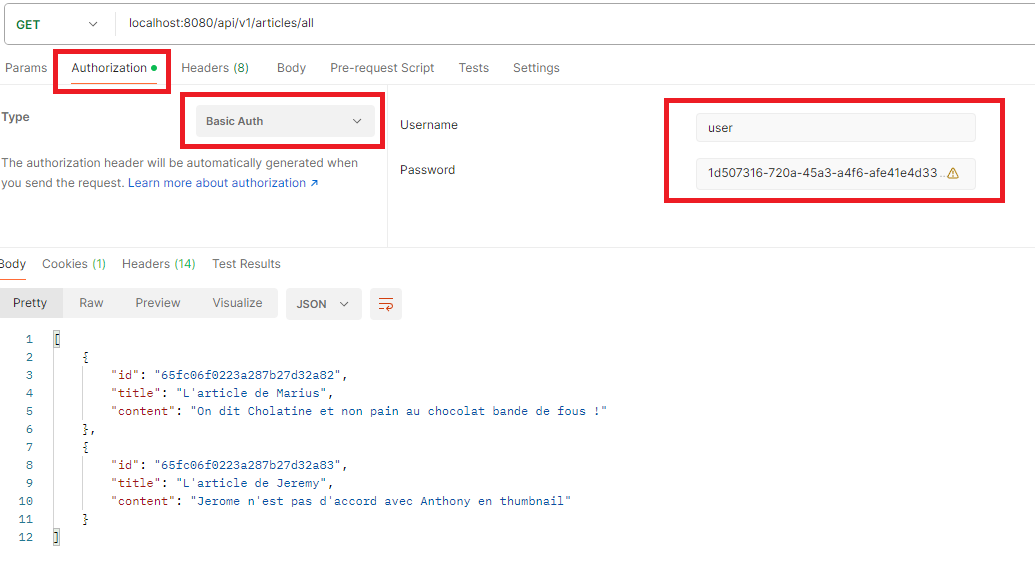Switch to the Params tab

pos(26,68)
